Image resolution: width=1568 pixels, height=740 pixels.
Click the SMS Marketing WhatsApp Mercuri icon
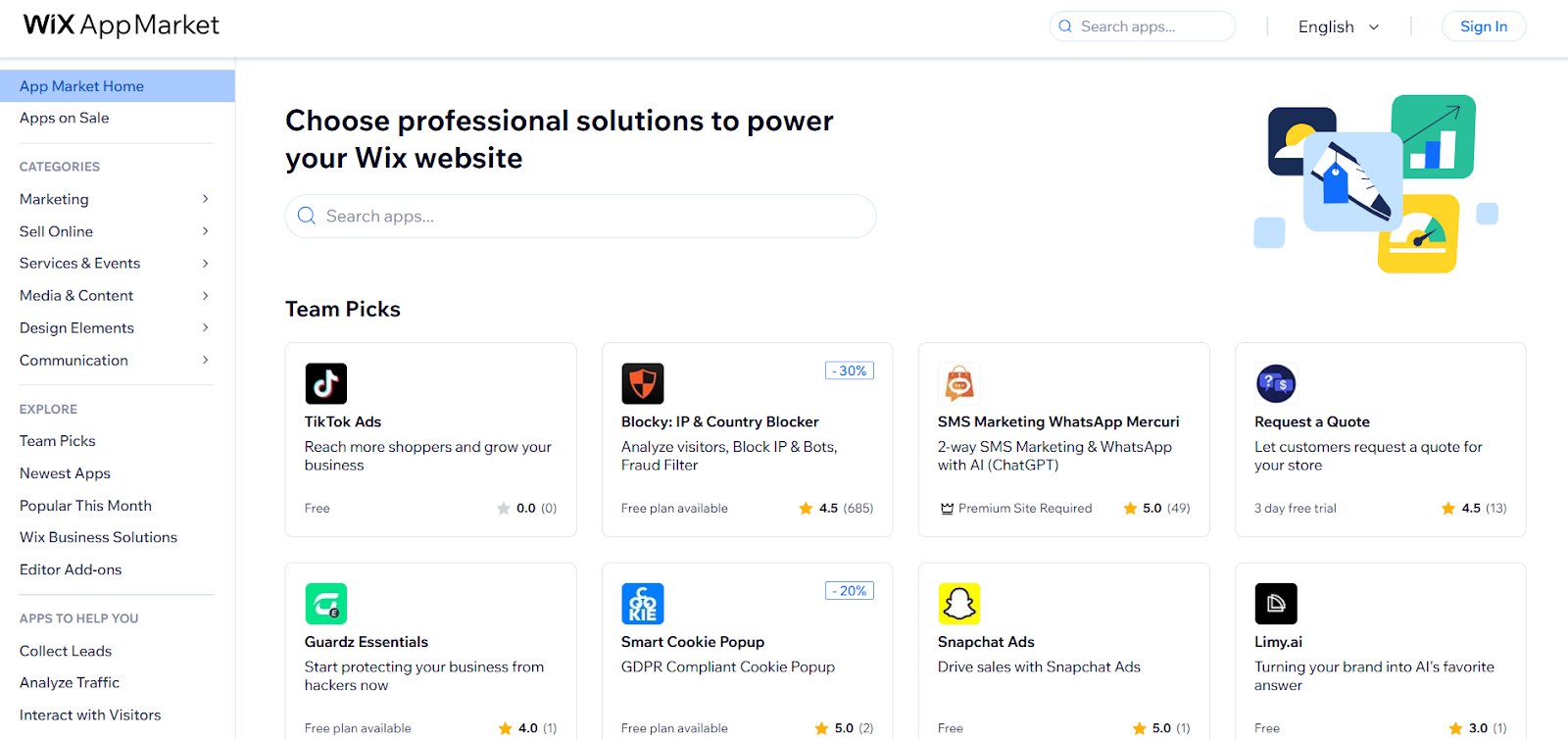(958, 383)
